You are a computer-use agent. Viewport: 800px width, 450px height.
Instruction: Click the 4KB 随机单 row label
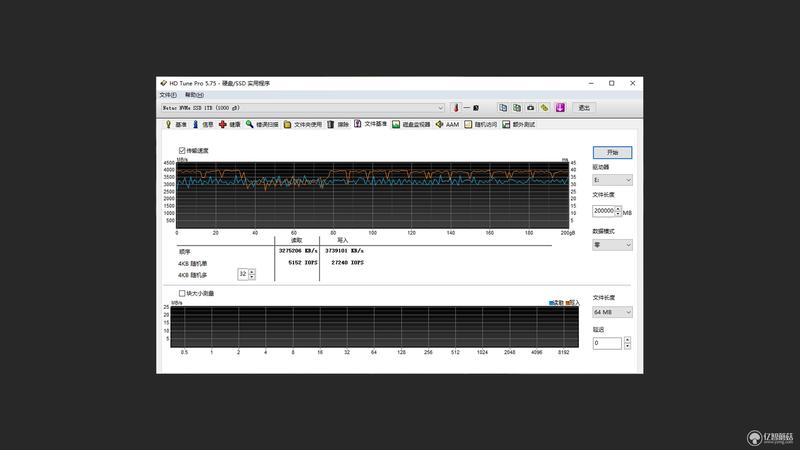click(192, 264)
